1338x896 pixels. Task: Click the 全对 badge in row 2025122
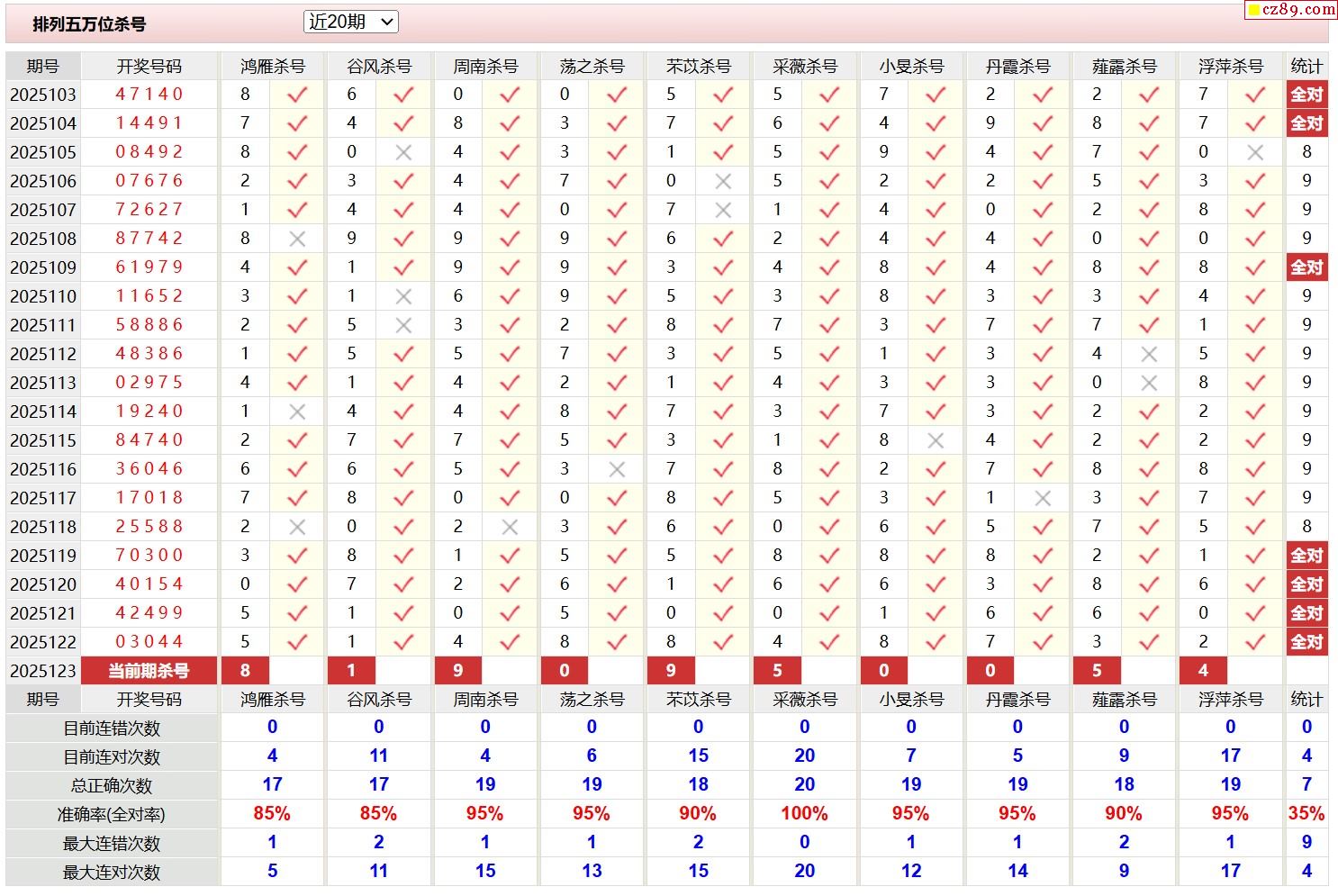coord(1306,642)
